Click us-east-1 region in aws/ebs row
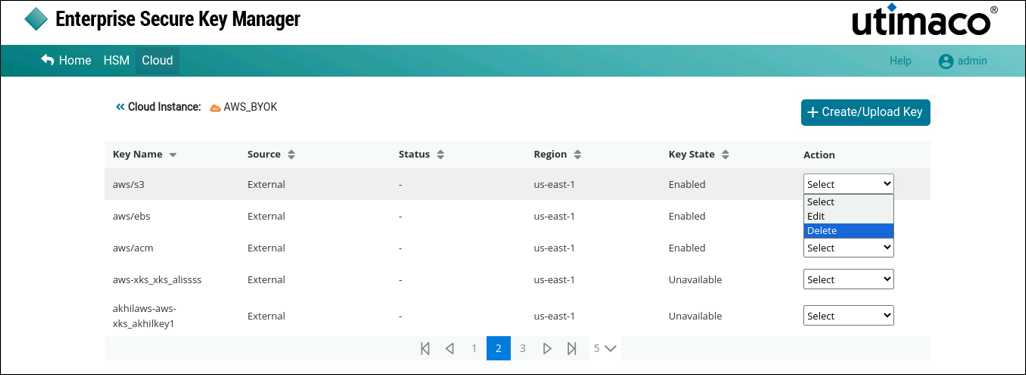This screenshot has width=1026, height=375. coord(554,216)
